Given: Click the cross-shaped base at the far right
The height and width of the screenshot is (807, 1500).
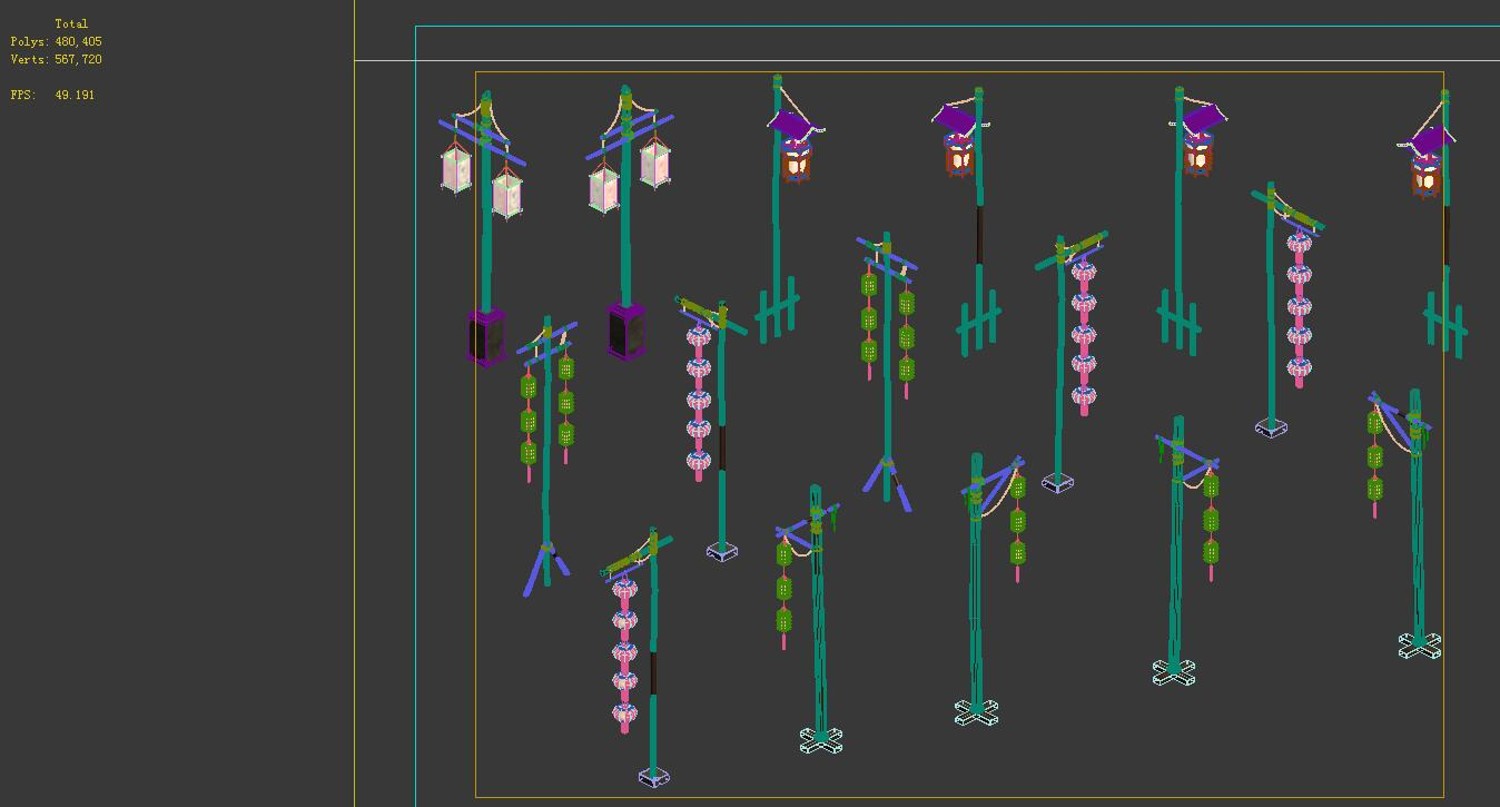Looking at the screenshot, I should [x=1420, y=646].
